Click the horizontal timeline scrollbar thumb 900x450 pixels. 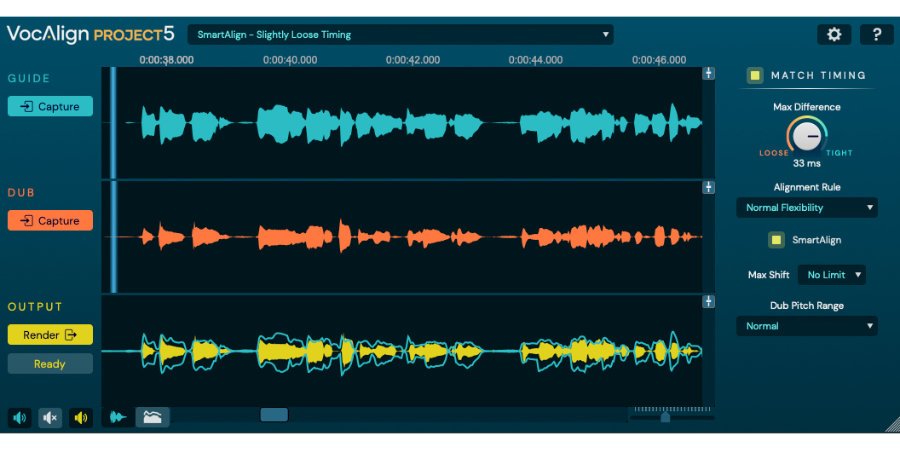click(274, 415)
